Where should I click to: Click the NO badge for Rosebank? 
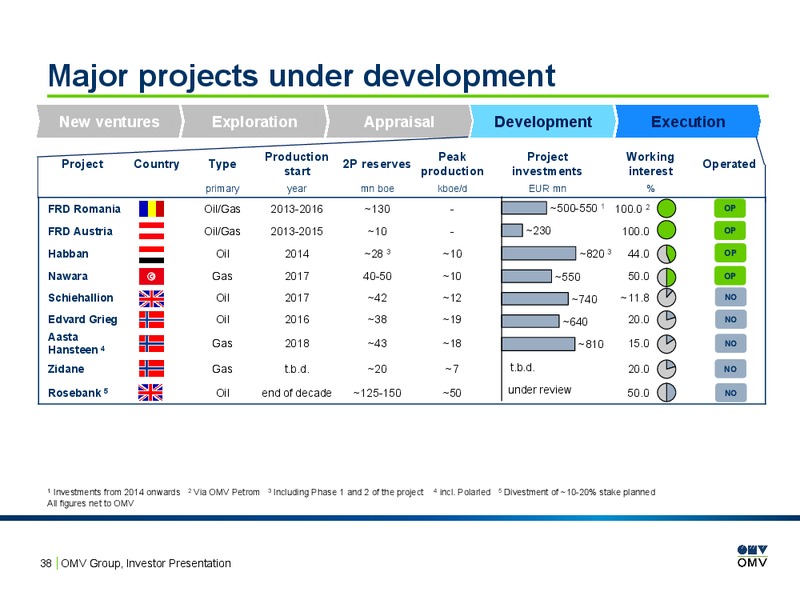[731, 393]
